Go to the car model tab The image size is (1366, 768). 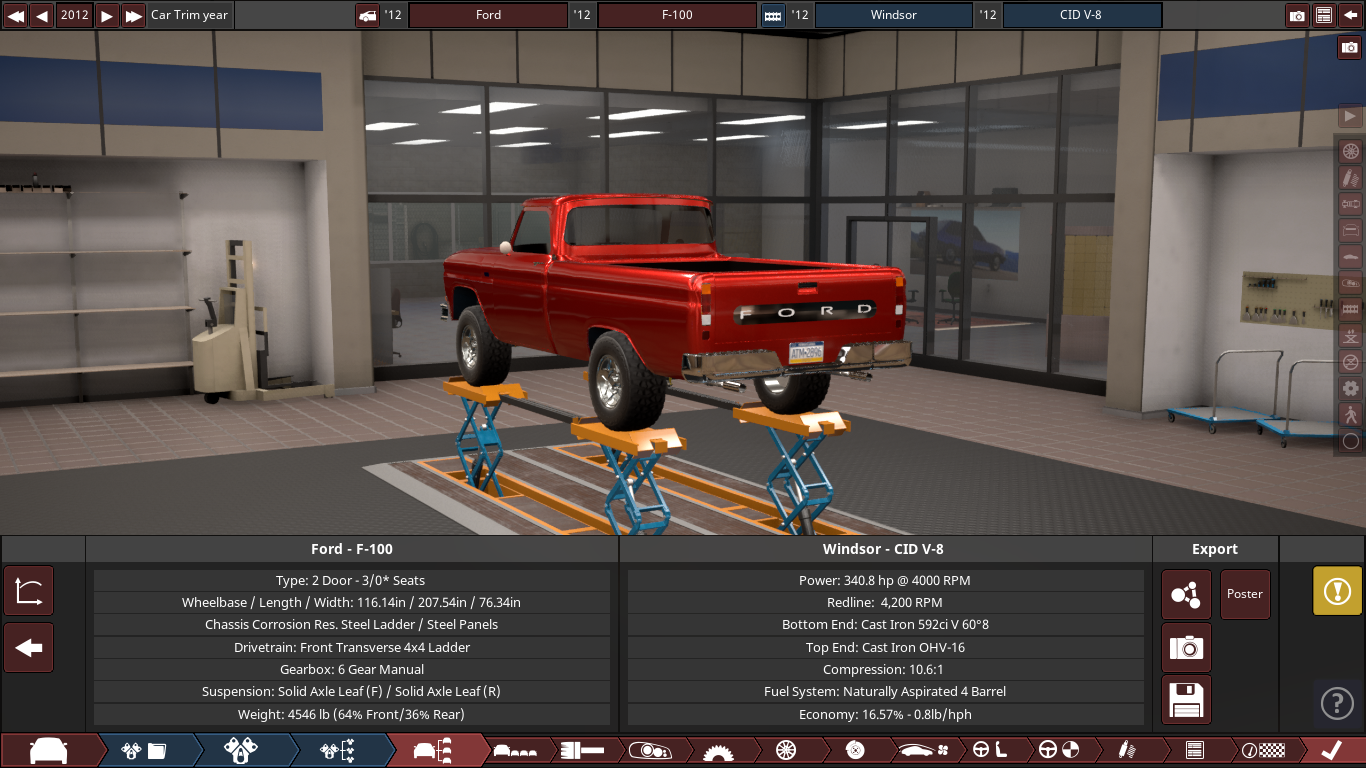click(49, 751)
